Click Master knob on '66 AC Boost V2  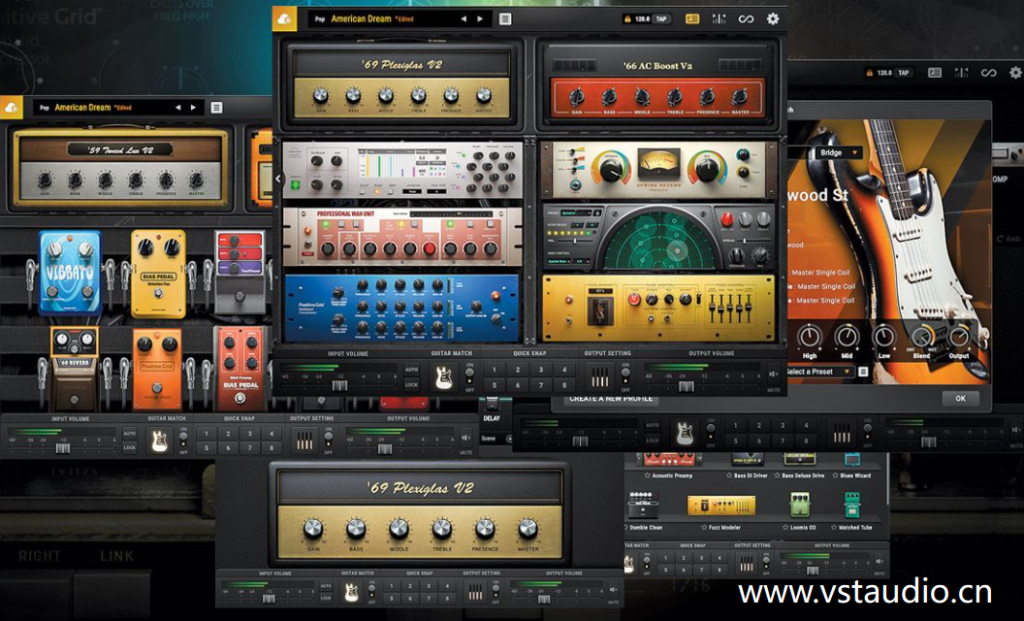740,97
